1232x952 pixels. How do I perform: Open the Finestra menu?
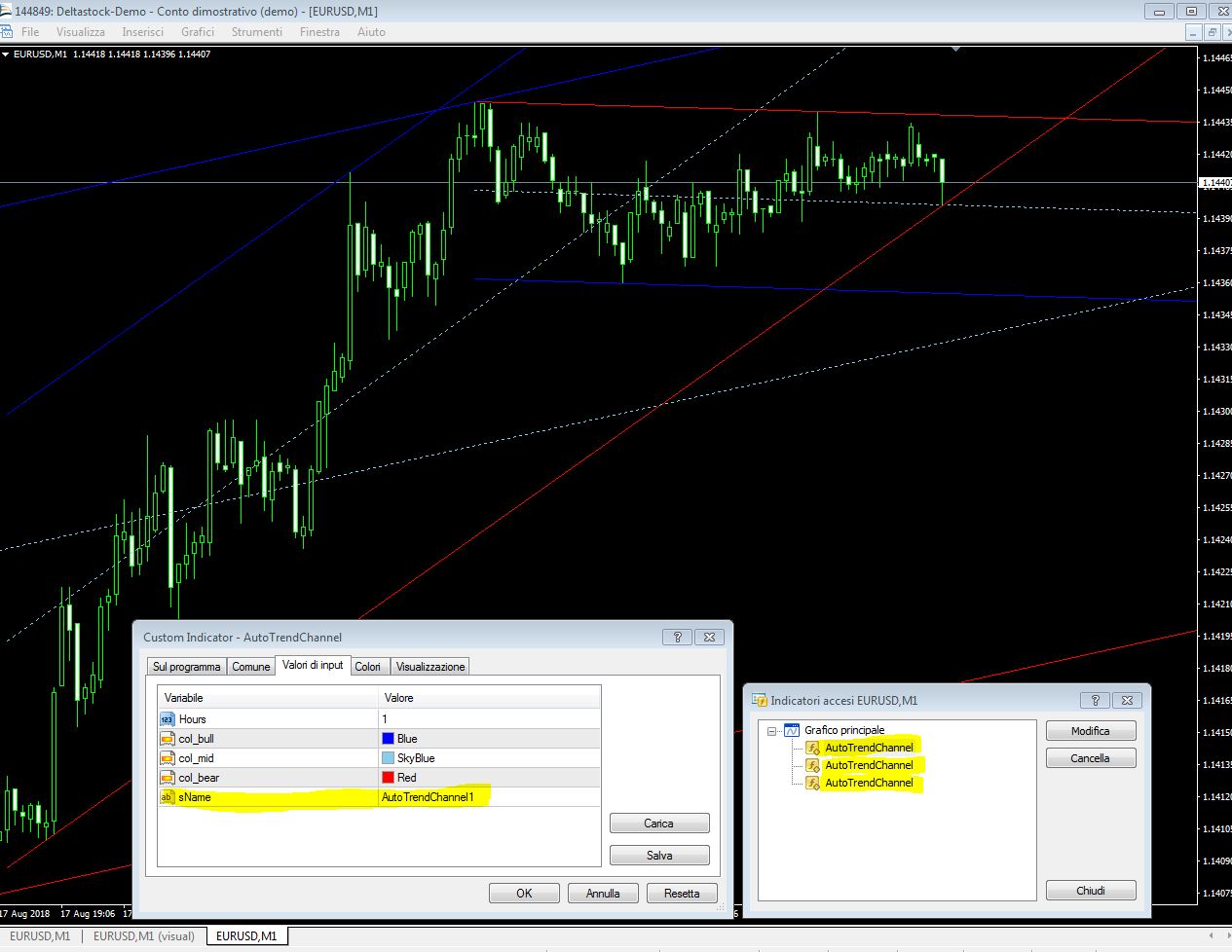coord(319,32)
